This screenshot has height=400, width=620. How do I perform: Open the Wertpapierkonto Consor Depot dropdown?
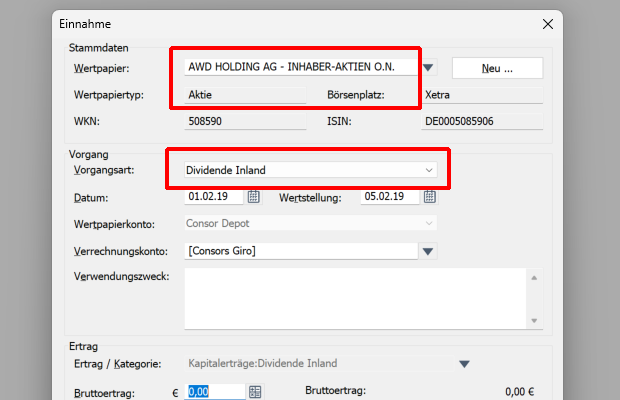tap(311, 223)
